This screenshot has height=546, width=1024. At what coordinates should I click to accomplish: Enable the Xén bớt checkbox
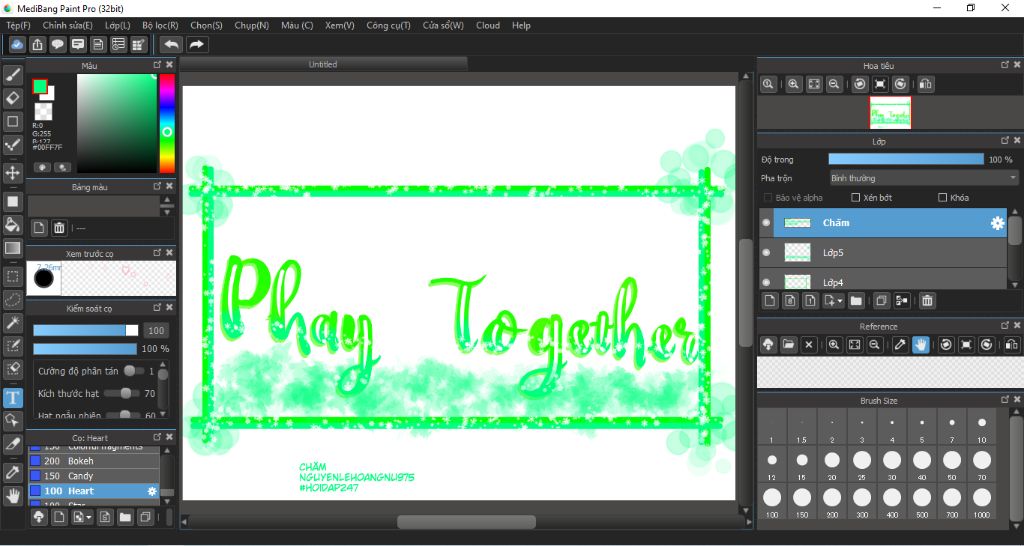point(856,197)
